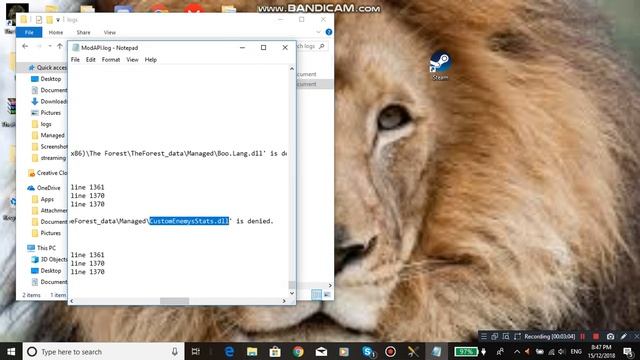Click the battery 97% indicator
This screenshot has height=360, width=640.
pos(466,351)
